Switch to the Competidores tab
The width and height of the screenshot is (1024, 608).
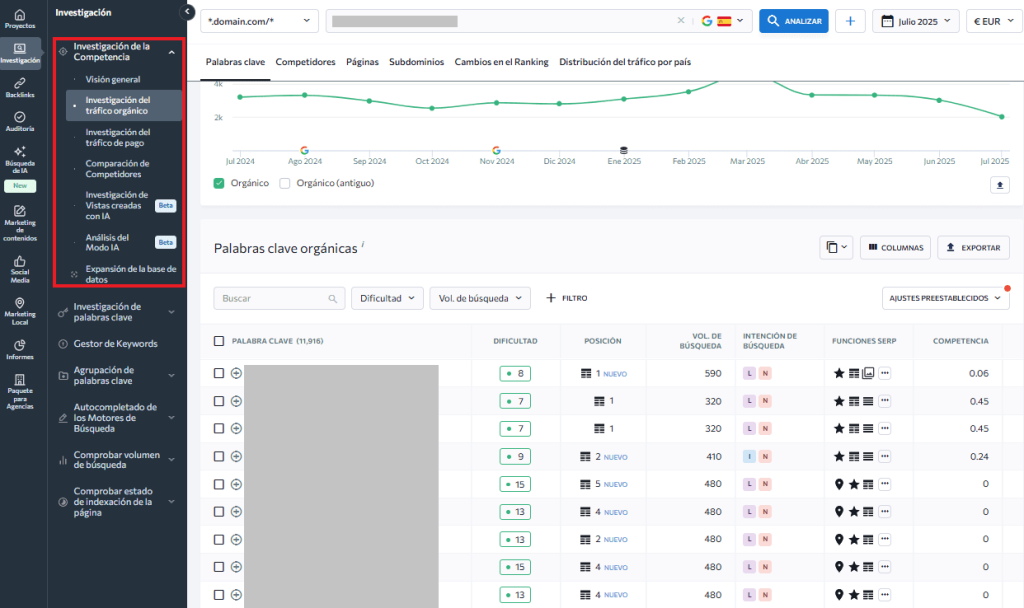coord(305,61)
